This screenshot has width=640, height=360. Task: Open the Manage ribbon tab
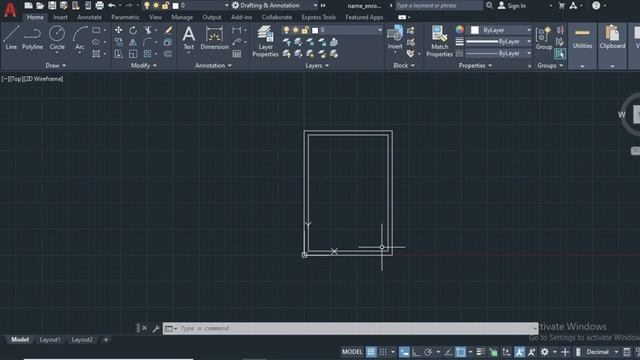(182, 17)
